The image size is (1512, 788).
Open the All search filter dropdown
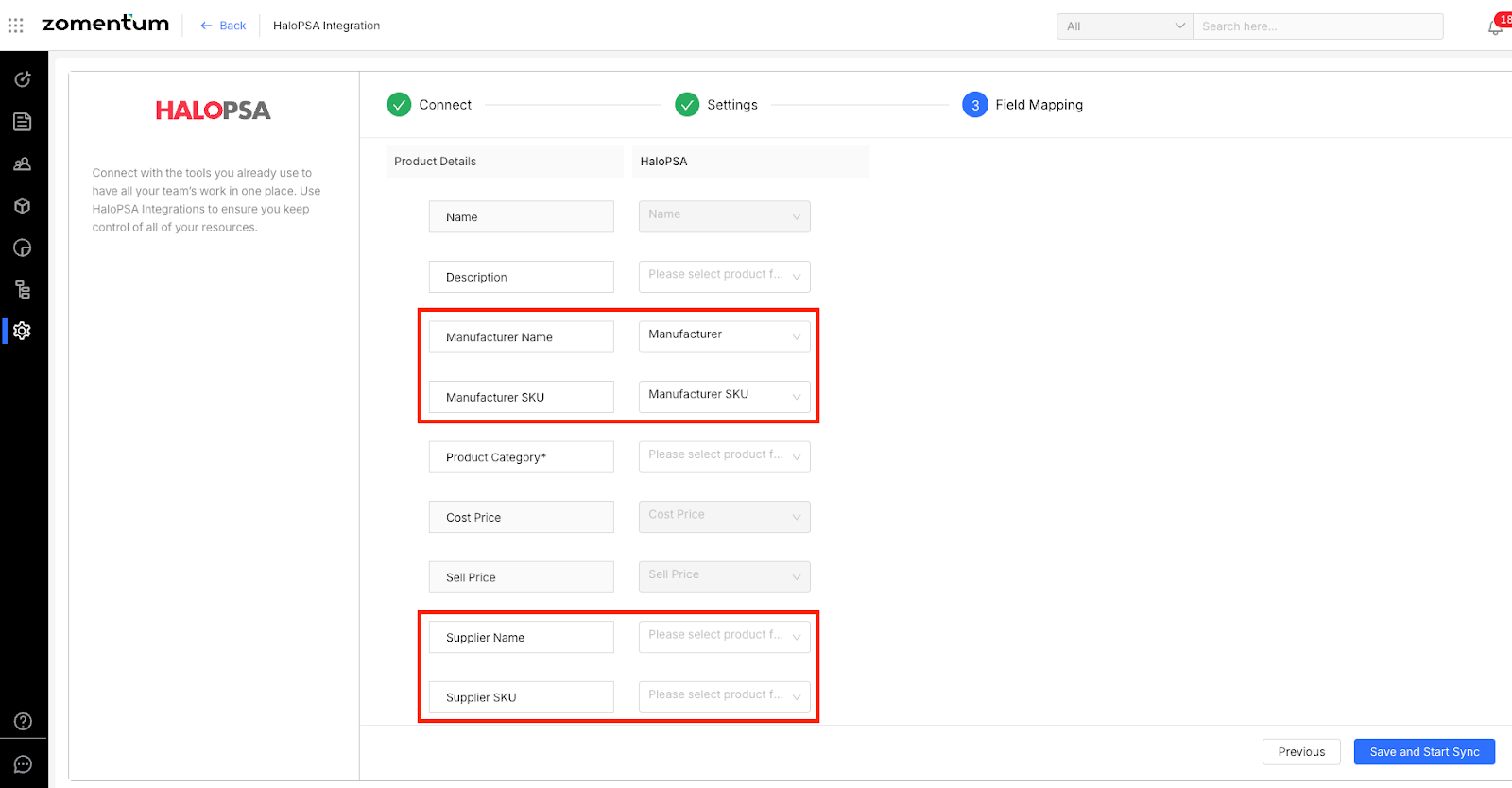(x=1125, y=26)
